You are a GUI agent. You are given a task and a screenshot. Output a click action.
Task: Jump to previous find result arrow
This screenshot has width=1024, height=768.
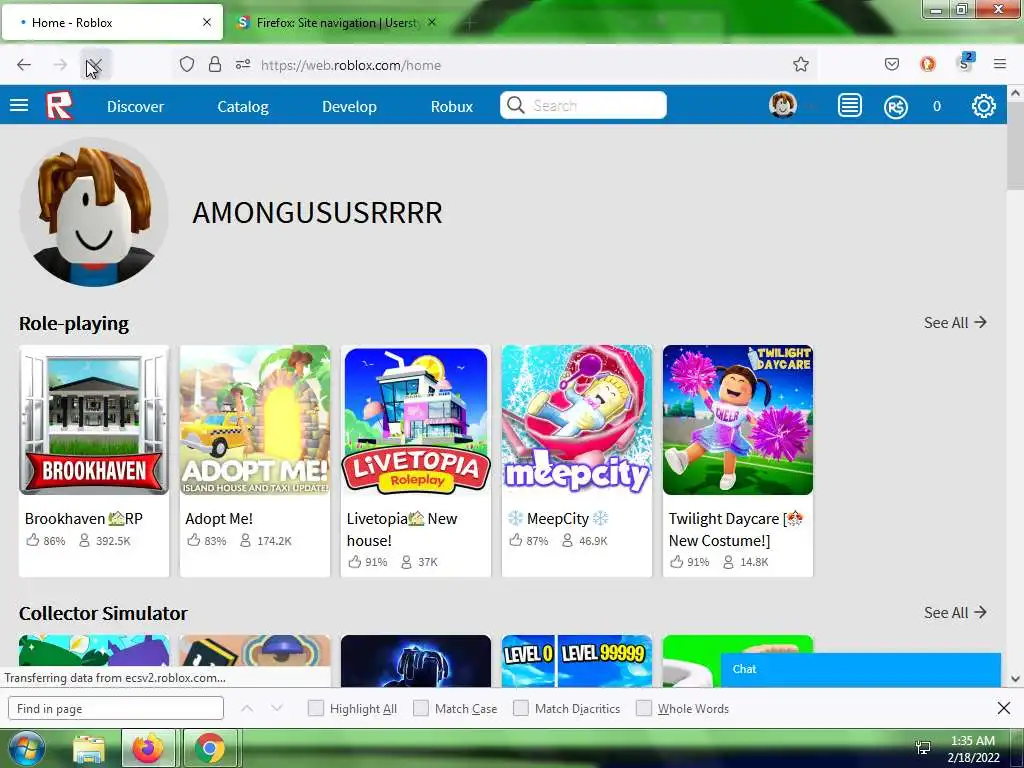[x=247, y=708]
